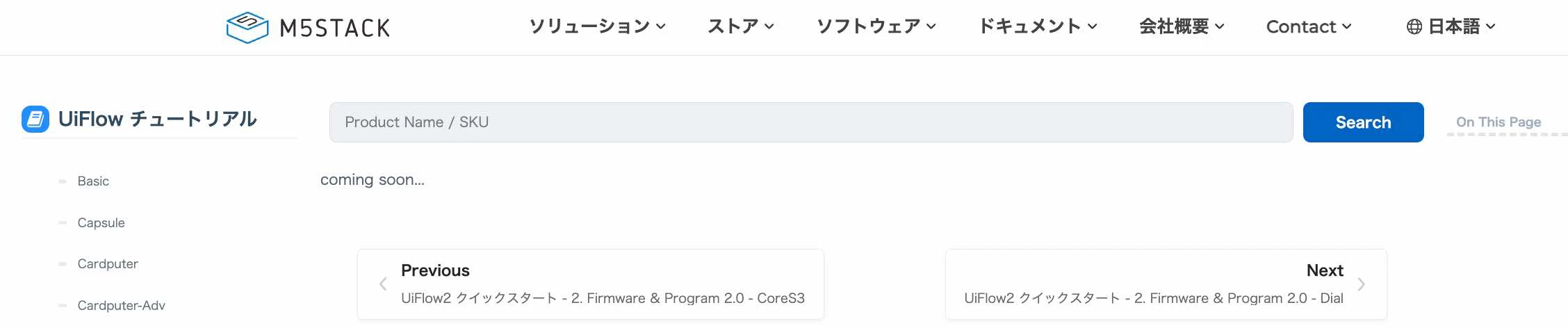Open the Contact menu
Viewport: 1568px width, 328px height.
(x=1308, y=26)
